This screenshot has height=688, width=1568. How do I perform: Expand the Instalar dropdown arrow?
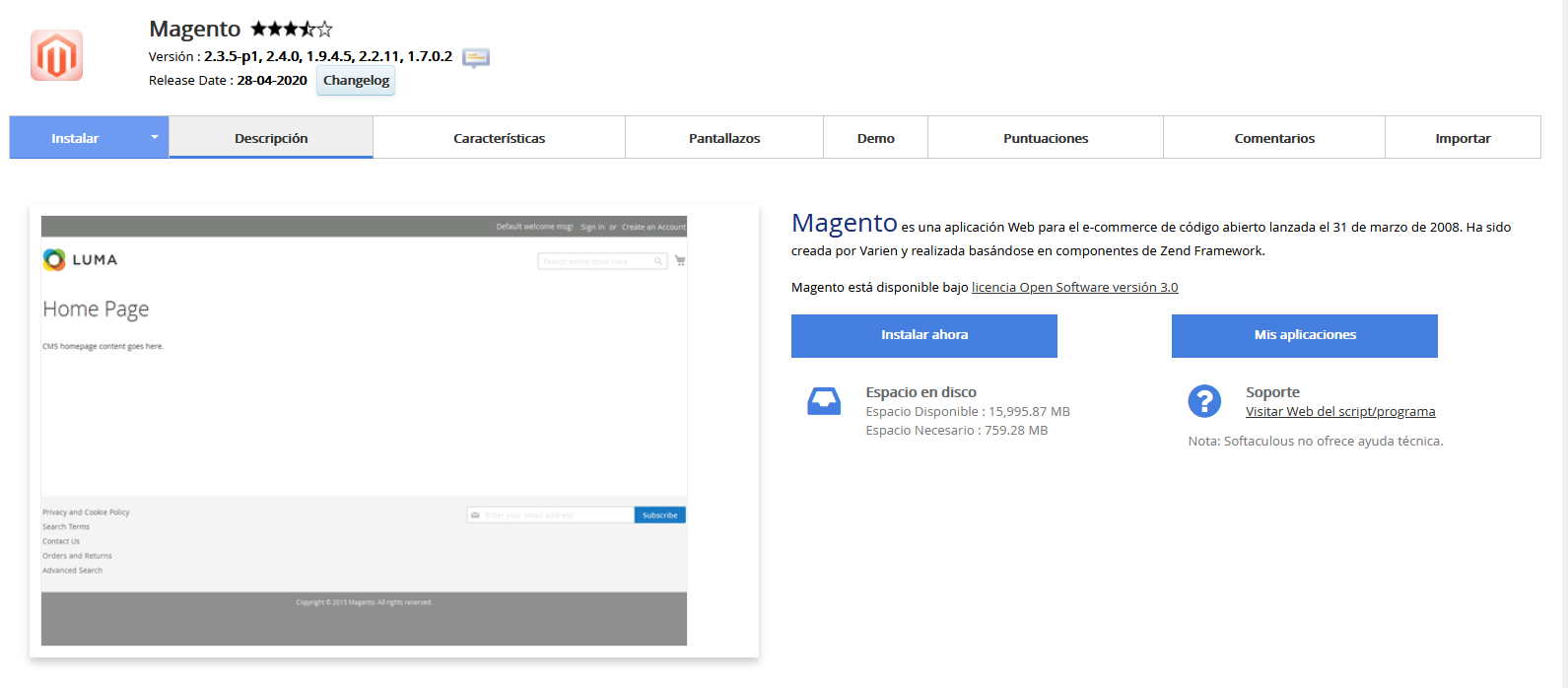tap(155, 138)
